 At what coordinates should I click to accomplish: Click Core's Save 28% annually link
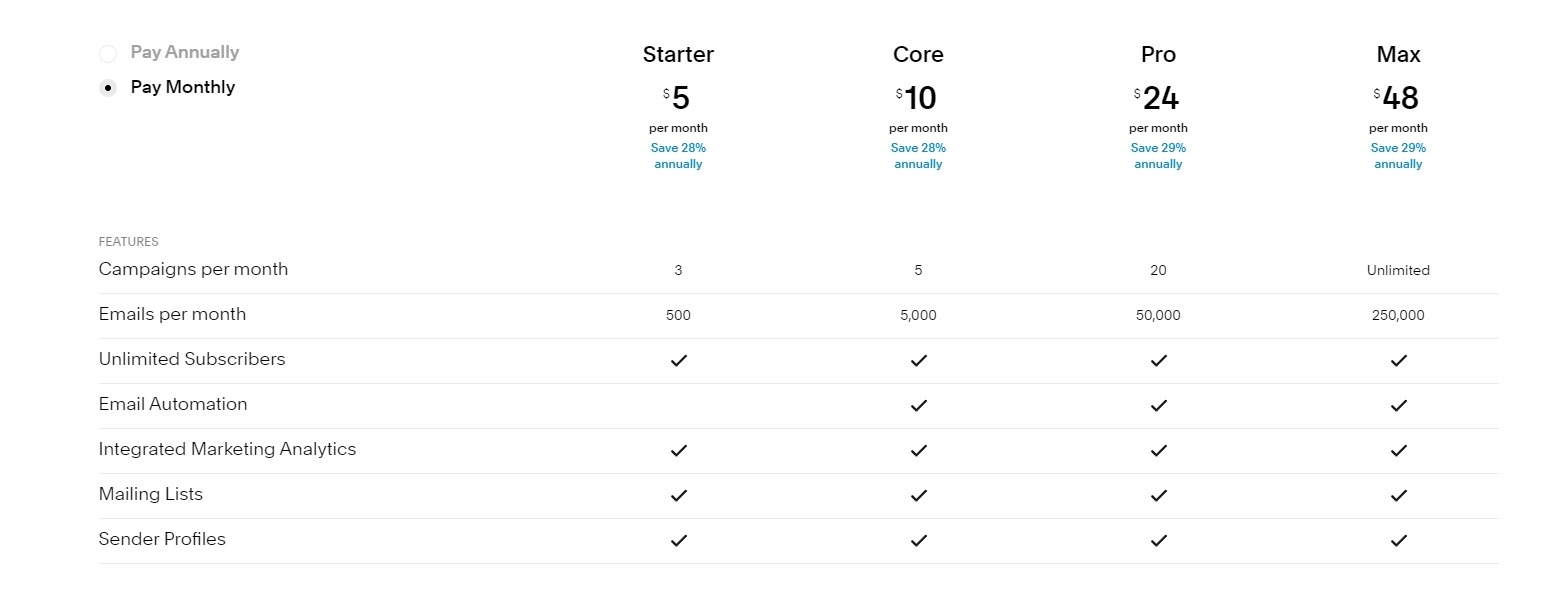pos(918,156)
